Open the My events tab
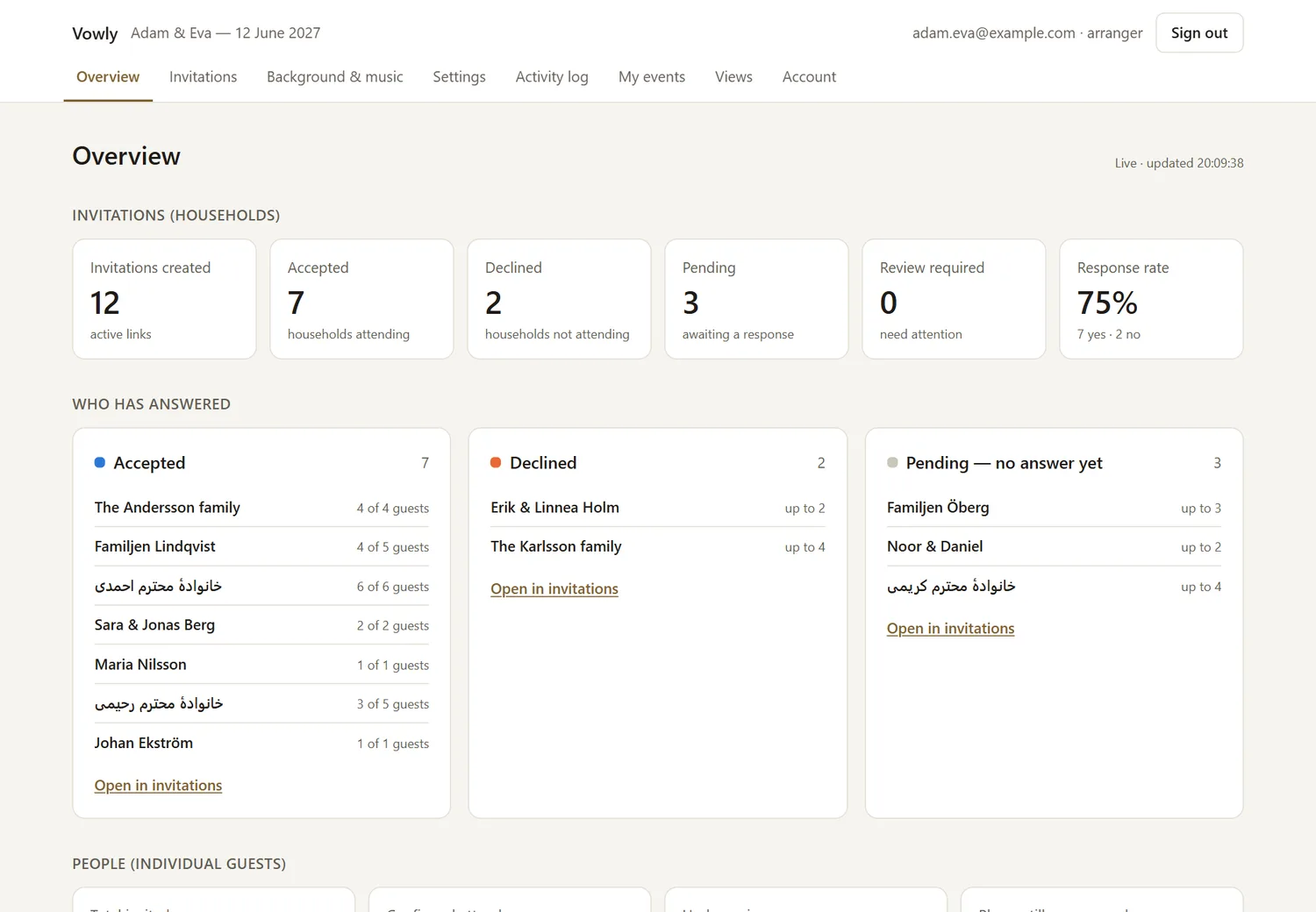Image resolution: width=1316 pixels, height=912 pixels. pos(652,77)
